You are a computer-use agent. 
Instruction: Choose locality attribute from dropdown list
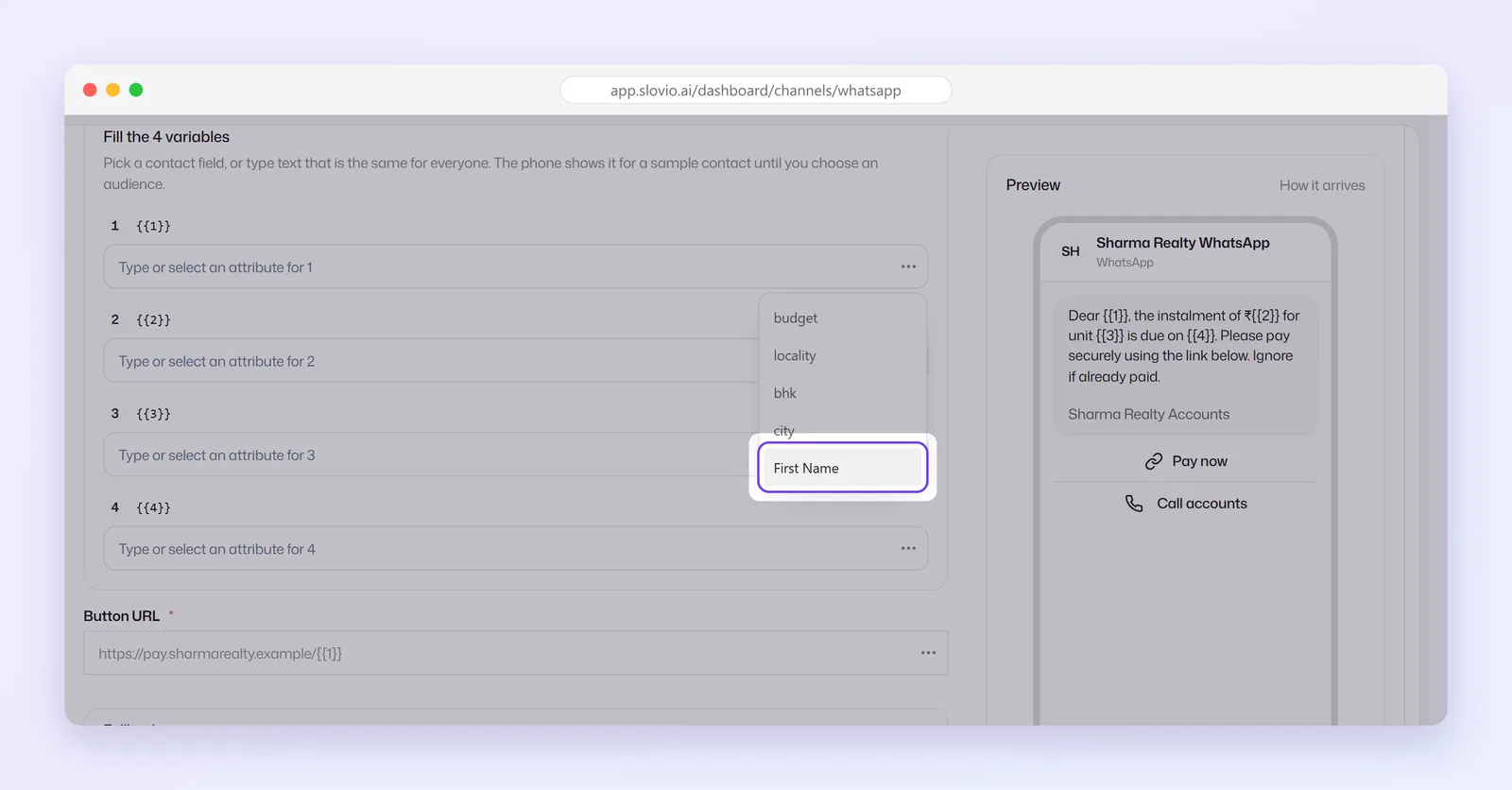pyautogui.click(x=842, y=355)
